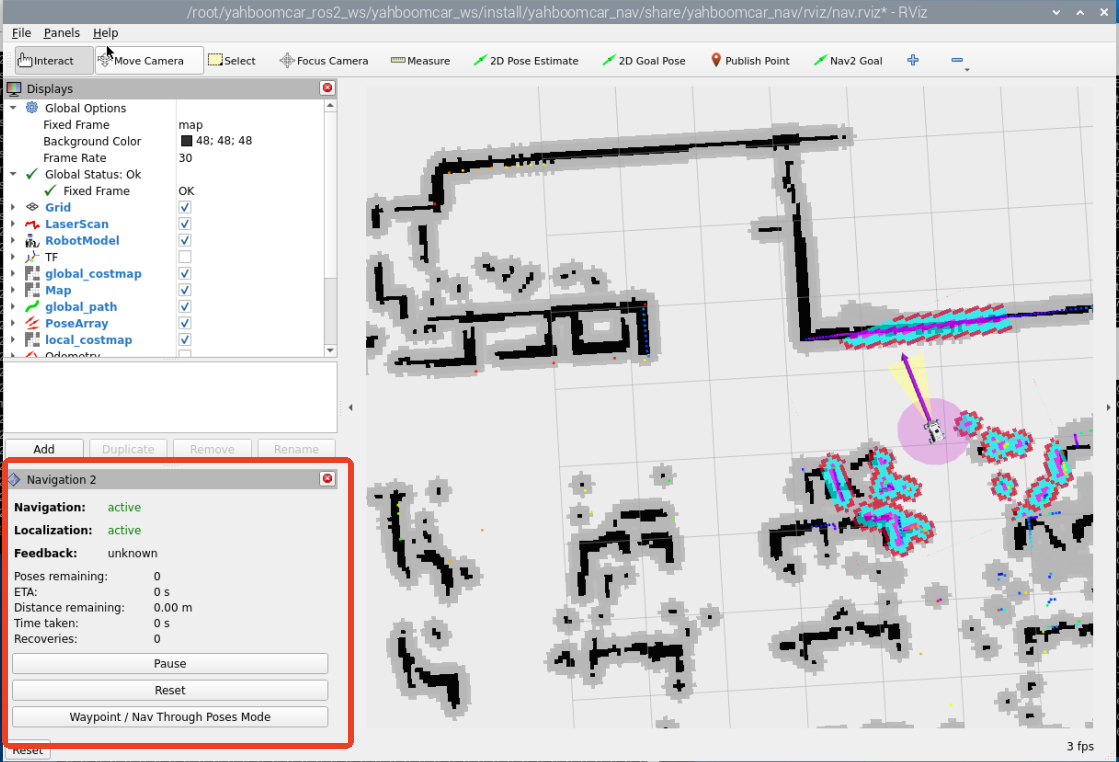Choose the Nav2 Goal tool

point(848,60)
